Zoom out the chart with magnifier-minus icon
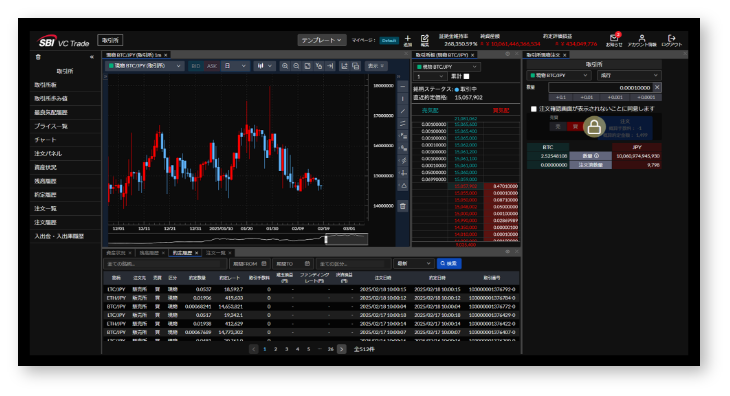The width and height of the screenshot is (730, 396). click(x=296, y=66)
